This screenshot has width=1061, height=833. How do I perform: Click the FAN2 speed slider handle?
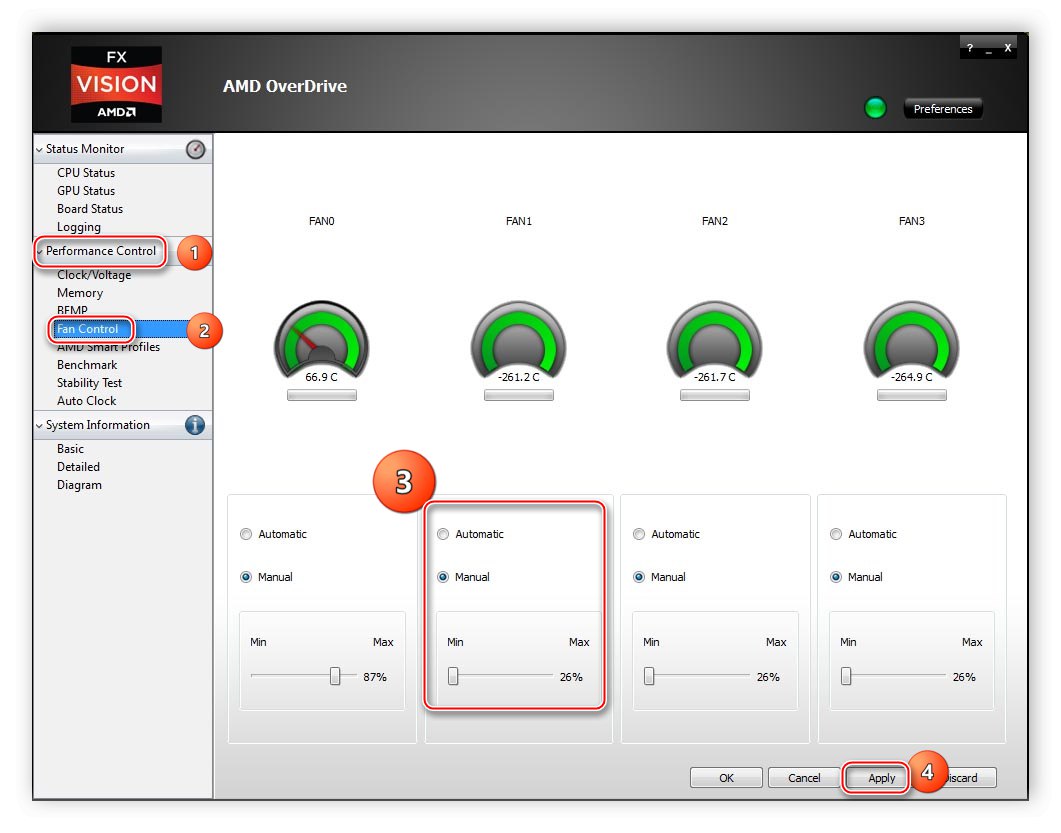[x=649, y=676]
